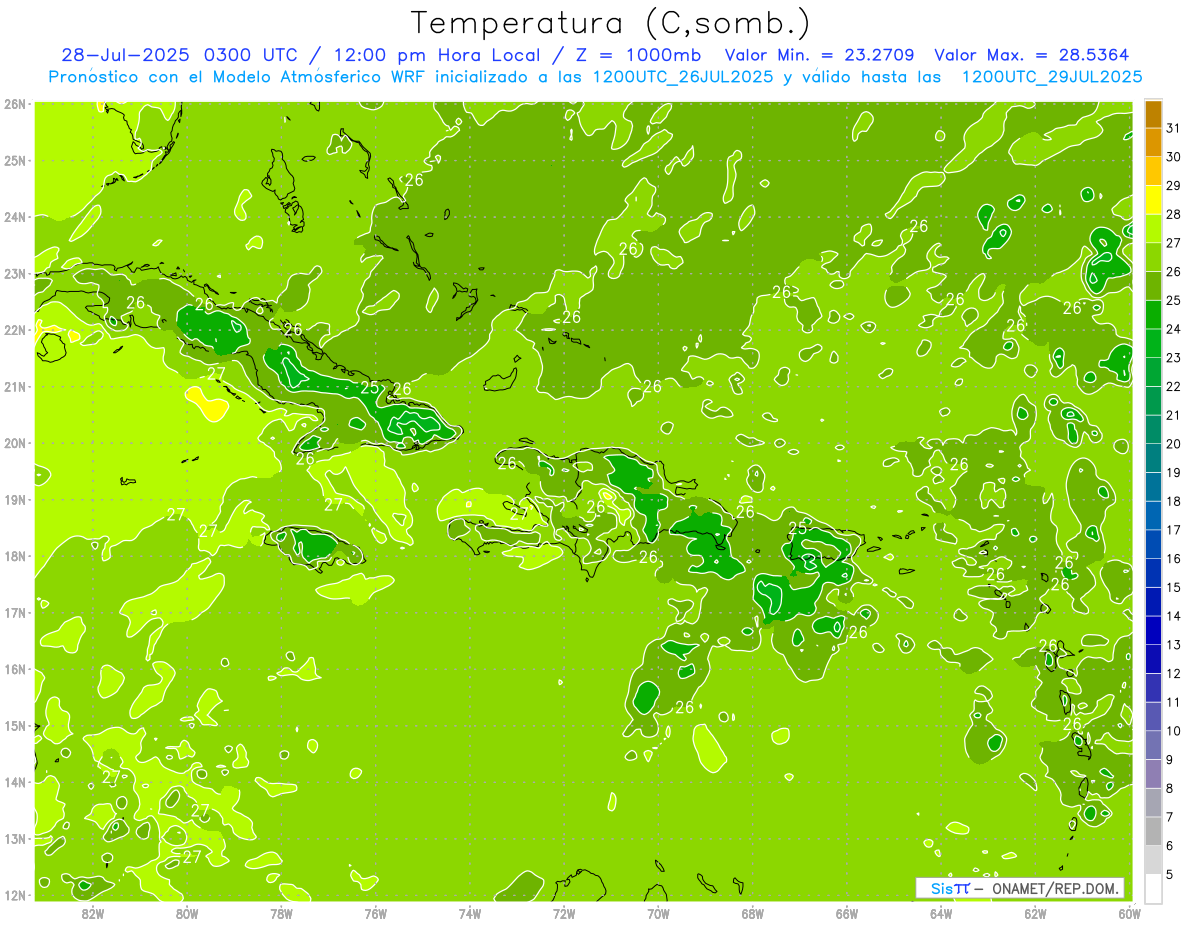Viewport: 1200px width, 927px height.
Task: Click the color scale value 20
Action: (x=1174, y=443)
